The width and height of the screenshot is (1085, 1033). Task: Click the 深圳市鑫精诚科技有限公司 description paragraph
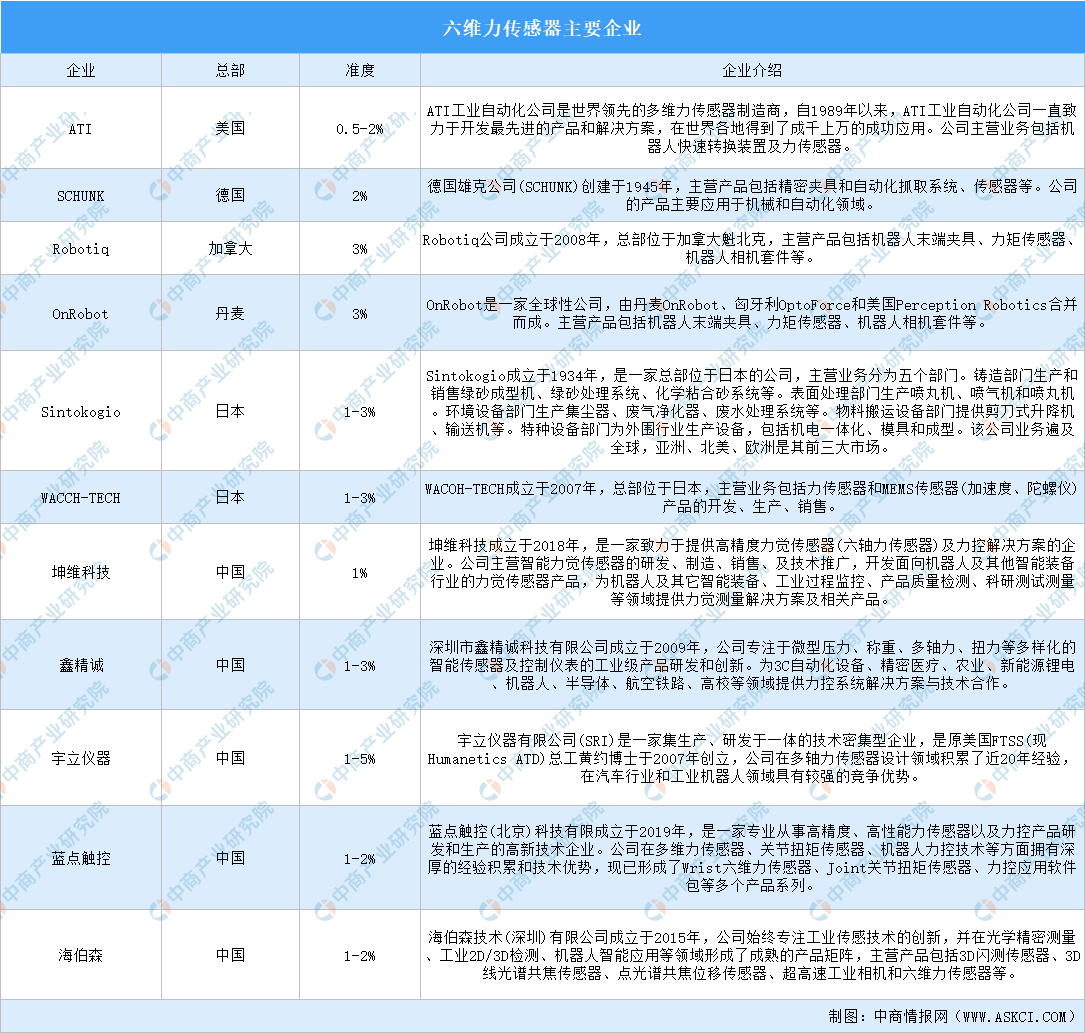[751, 665]
